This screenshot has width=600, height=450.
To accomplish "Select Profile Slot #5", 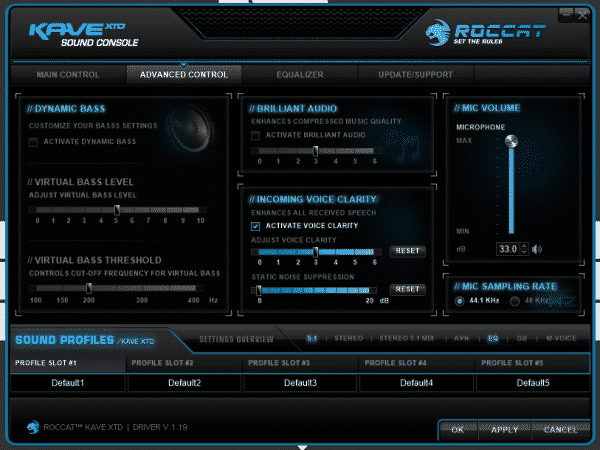I will (533, 363).
